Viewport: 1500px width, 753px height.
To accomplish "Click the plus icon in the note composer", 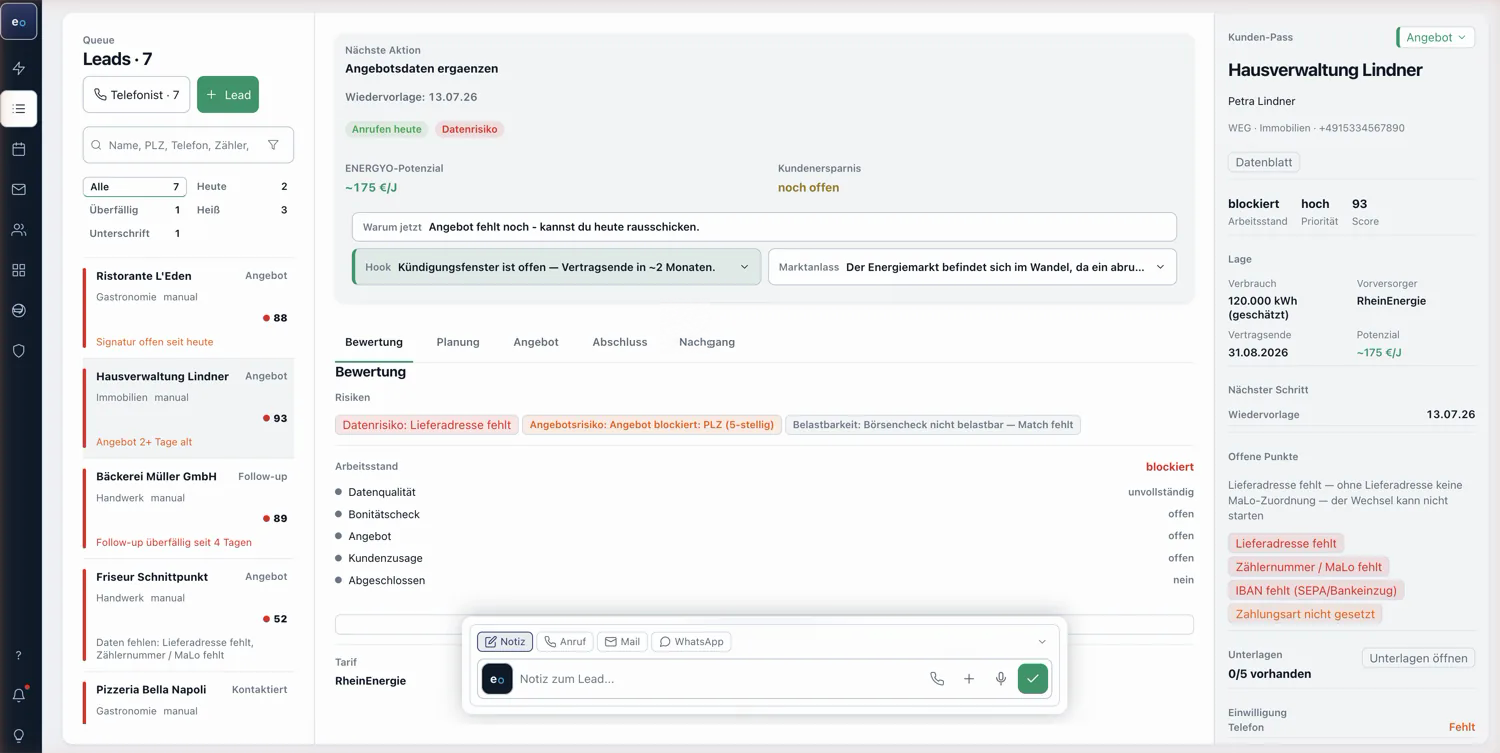I will pyautogui.click(x=969, y=679).
